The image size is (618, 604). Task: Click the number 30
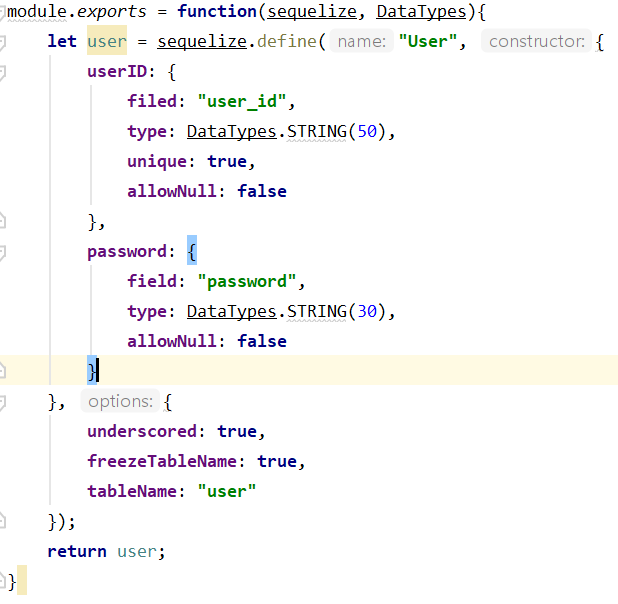tap(367, 311)
